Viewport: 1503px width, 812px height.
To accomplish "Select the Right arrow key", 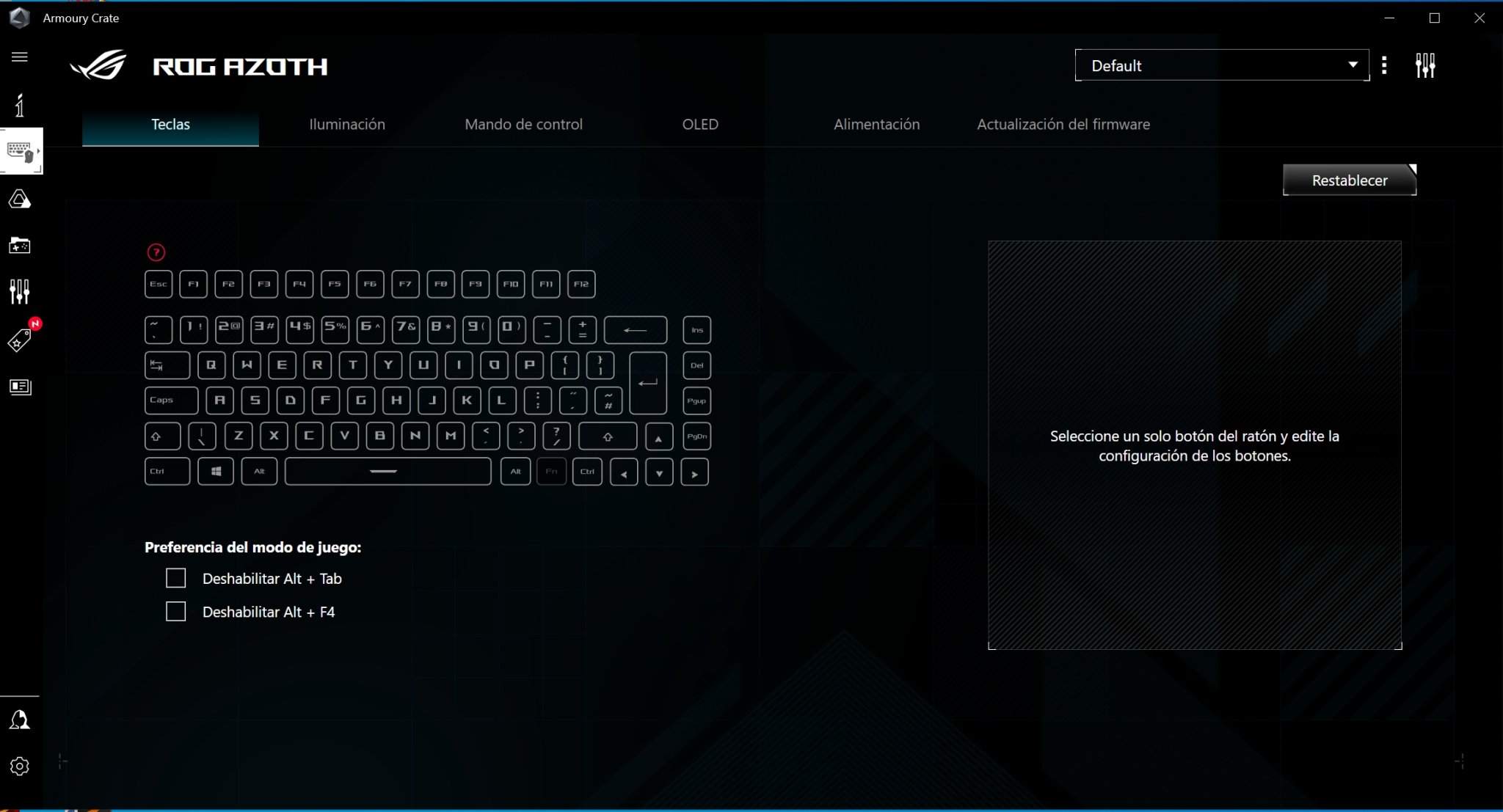I will coord(695,472).
